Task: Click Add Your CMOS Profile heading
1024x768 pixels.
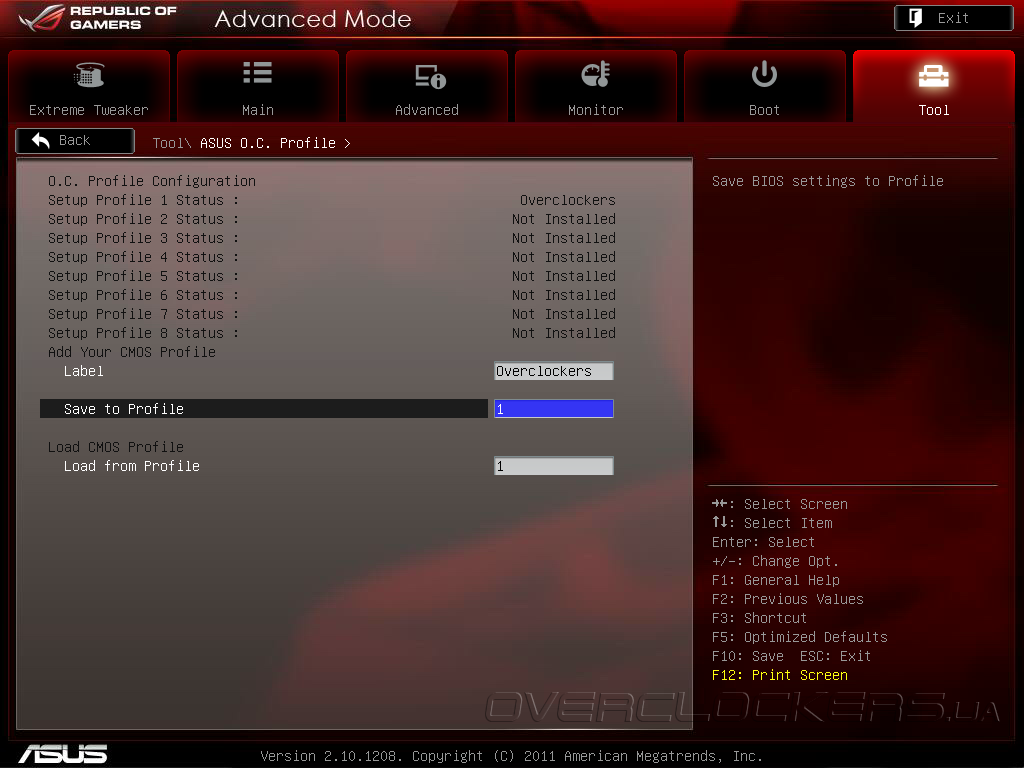Action: [132, 352]
